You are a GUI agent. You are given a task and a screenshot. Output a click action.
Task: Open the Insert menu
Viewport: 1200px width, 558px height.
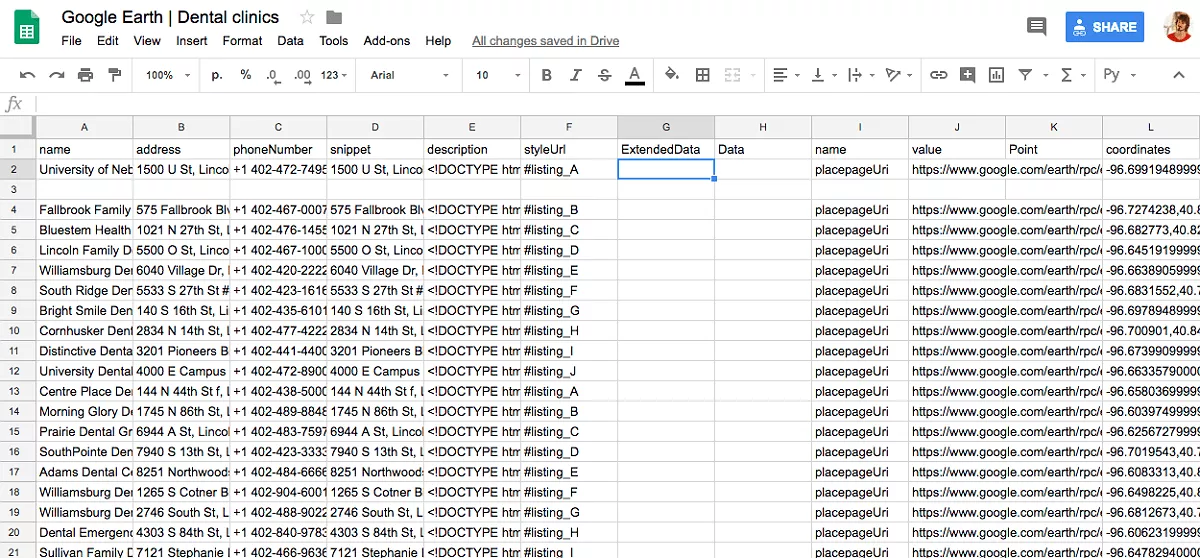(x=192, y=41)
